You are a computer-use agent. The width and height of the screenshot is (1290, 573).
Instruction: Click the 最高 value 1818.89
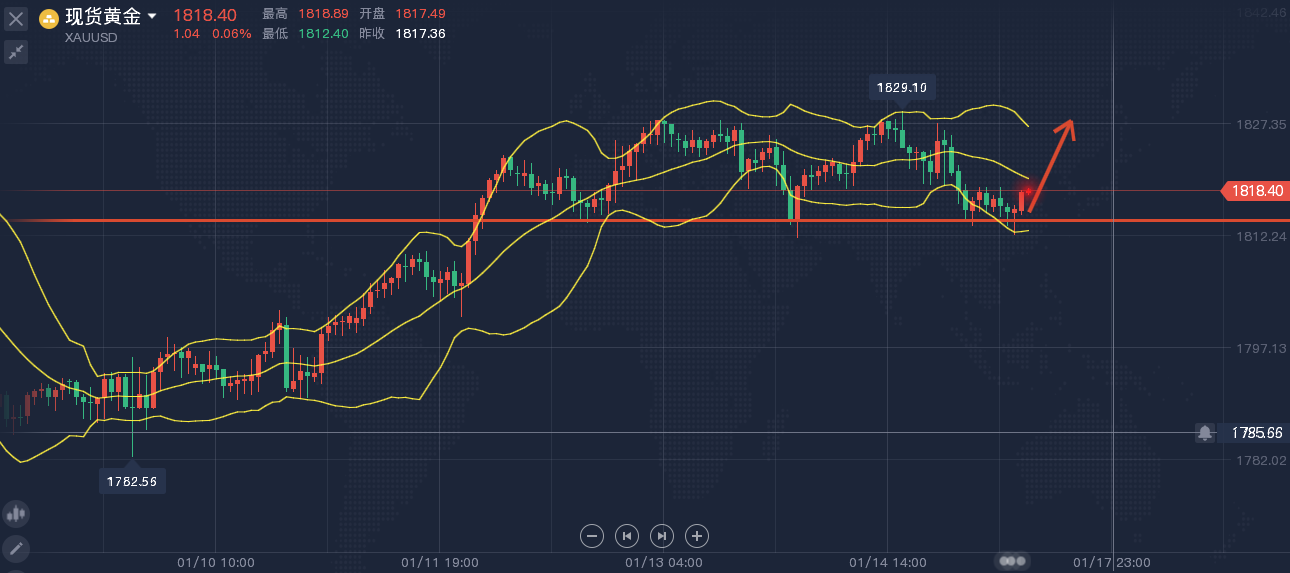pos(323,13)
